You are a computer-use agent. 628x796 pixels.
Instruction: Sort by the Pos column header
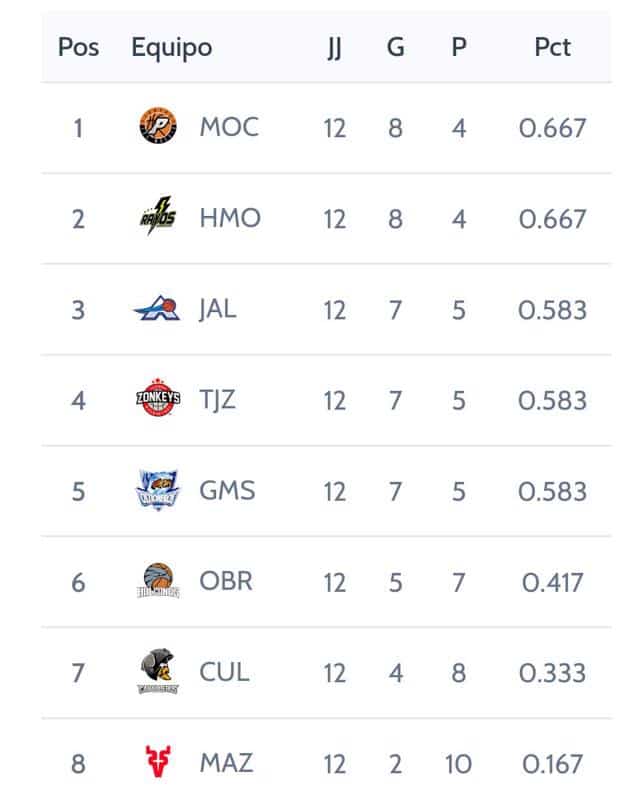coord(78,48)
